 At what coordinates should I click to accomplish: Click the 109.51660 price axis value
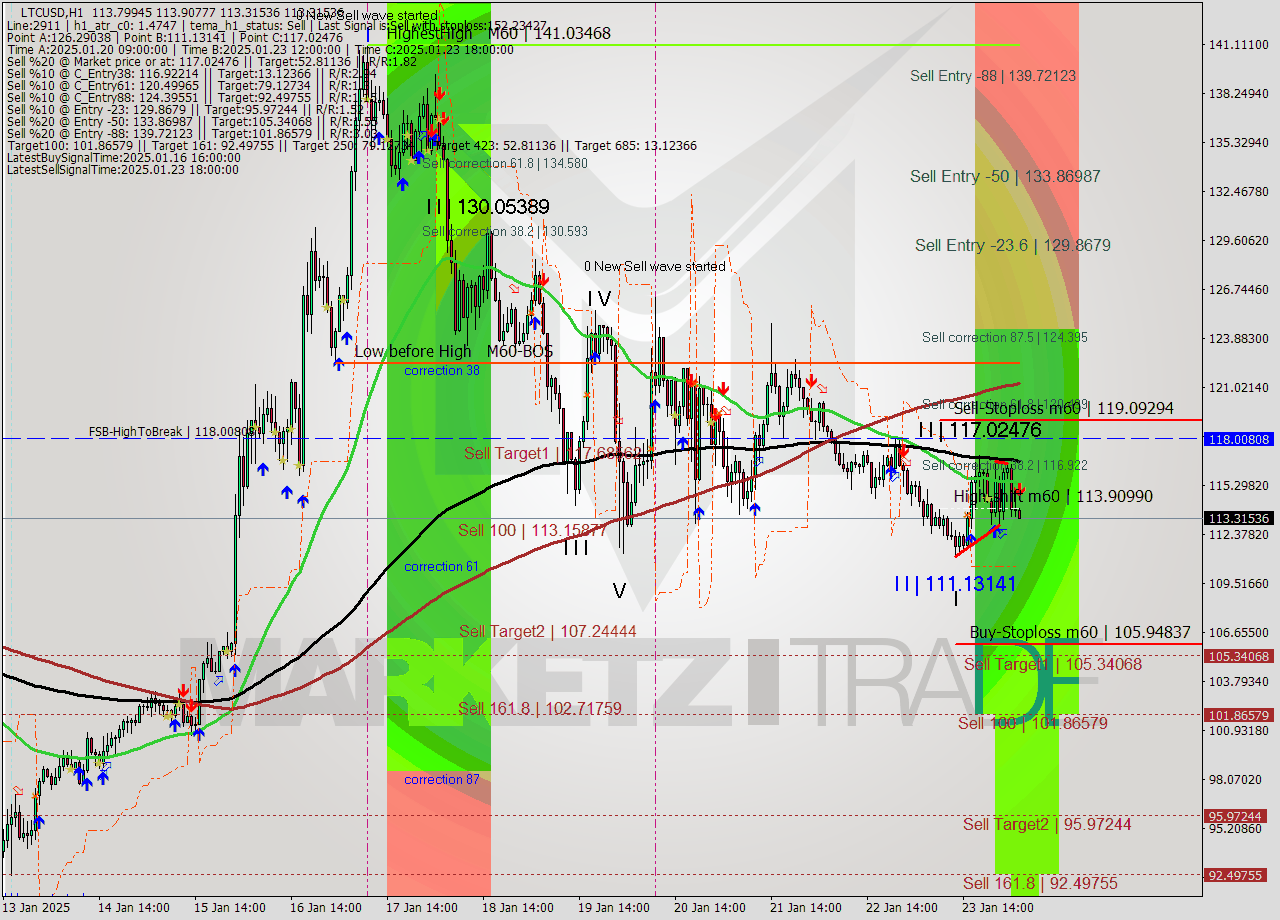pyautogui.click(x=1239, y=583)
